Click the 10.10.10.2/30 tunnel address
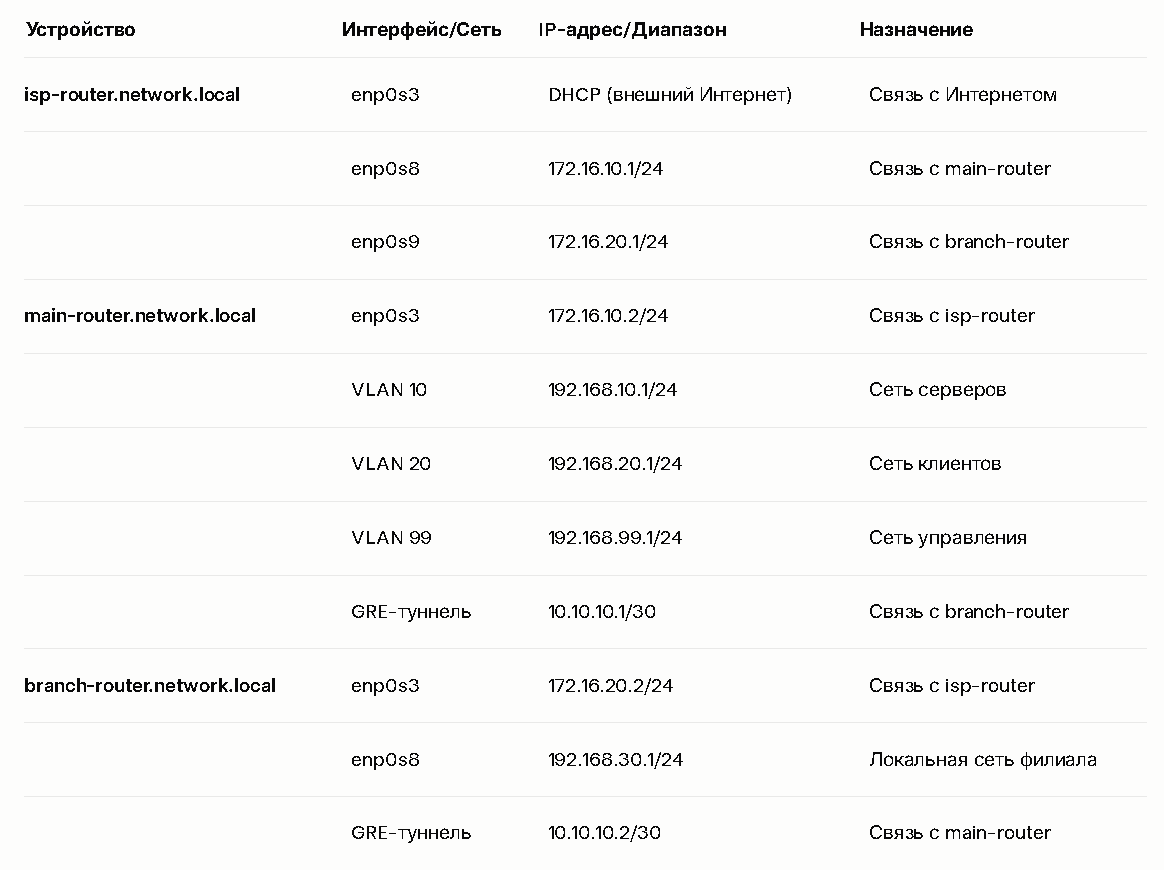Viewport: 1164px width, 870px height. click(604, 833)
